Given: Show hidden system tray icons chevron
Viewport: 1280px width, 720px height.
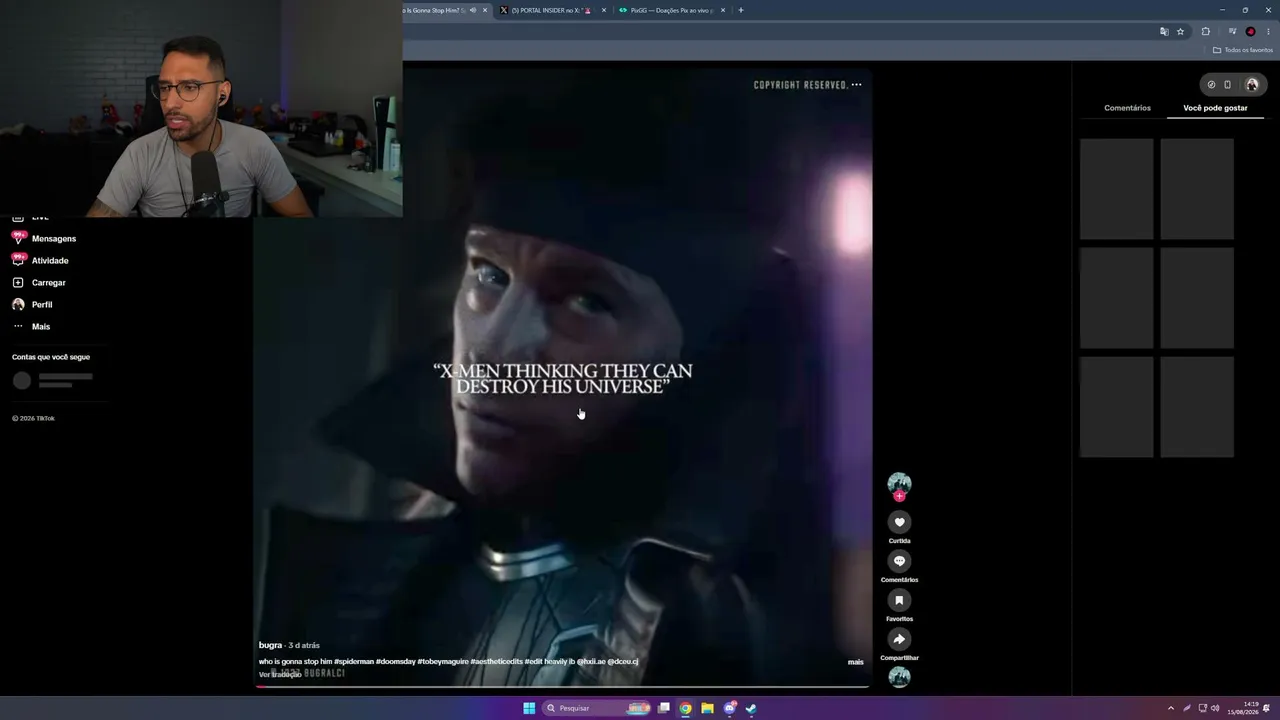Looking at the screenshot, I should (x=1171, y=708).
